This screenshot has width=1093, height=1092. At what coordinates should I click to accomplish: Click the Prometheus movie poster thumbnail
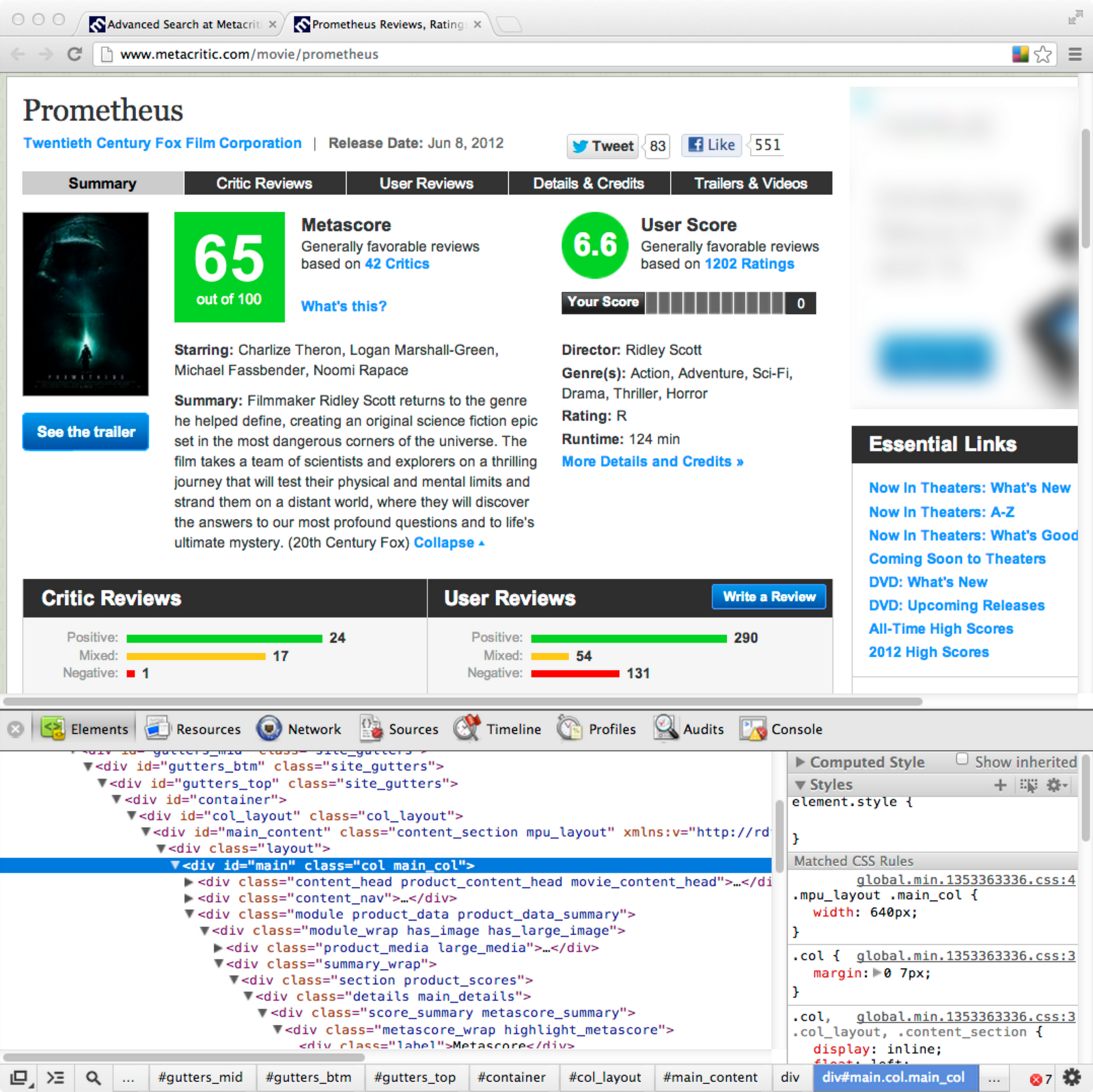(x=85, y=304)
